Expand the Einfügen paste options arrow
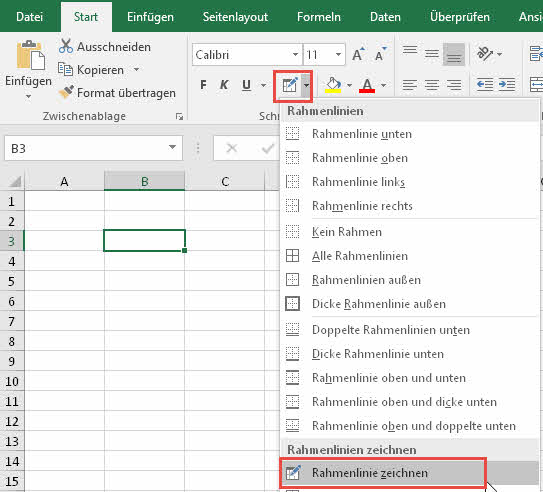This screenshot has height=492, width=543. pyautogui.click(x=28, y=96)
